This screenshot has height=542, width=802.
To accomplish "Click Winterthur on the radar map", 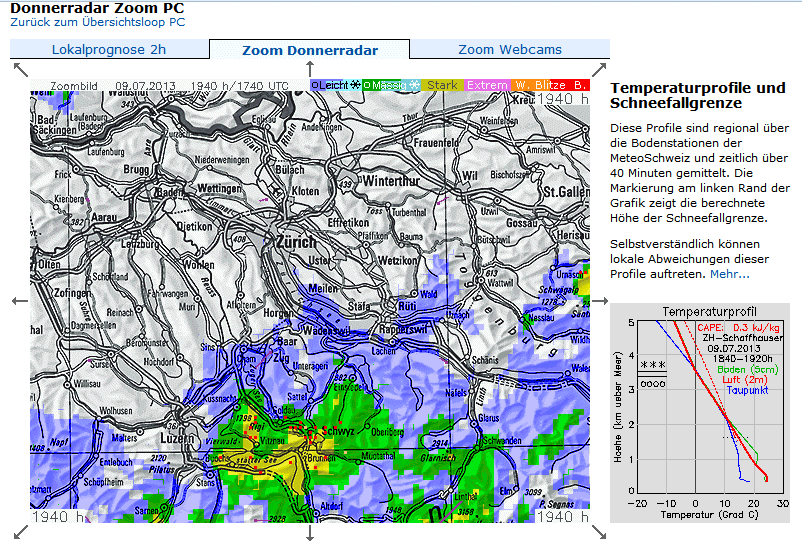I will point(391,181).
